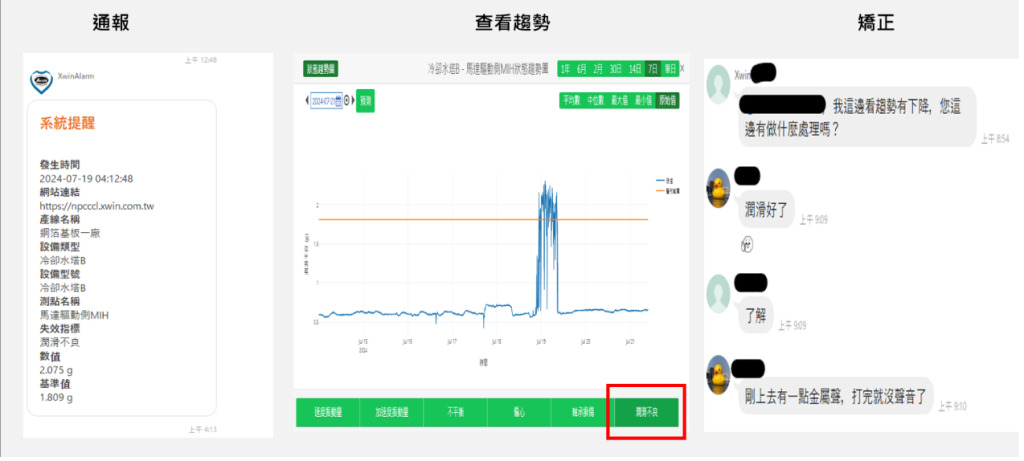Click the Xwin user avatar in chat

(x=720, y=84)
